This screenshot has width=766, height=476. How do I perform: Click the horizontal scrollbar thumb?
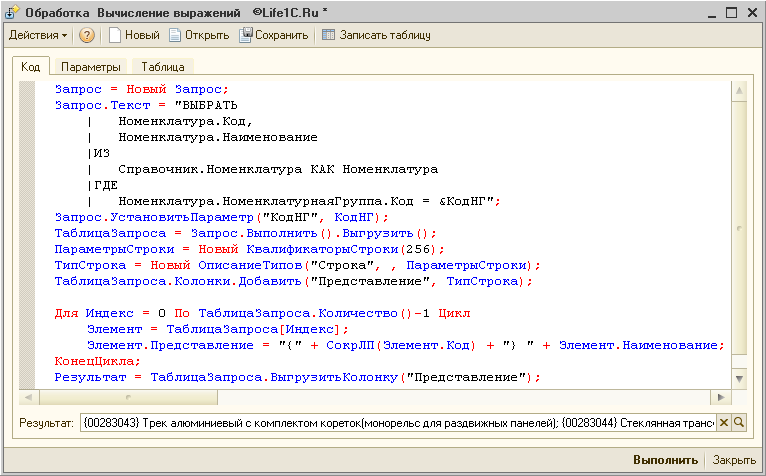[x=128, y=397]
